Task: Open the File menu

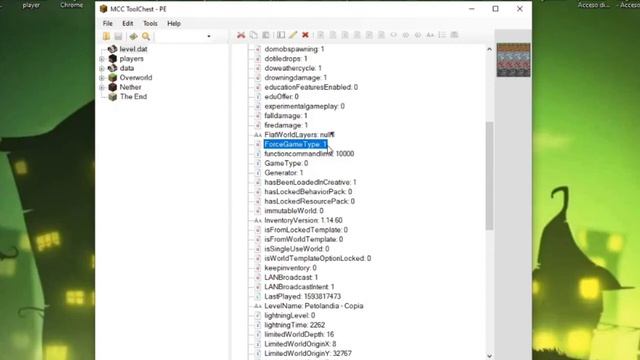Action: [x=108, y=23]
